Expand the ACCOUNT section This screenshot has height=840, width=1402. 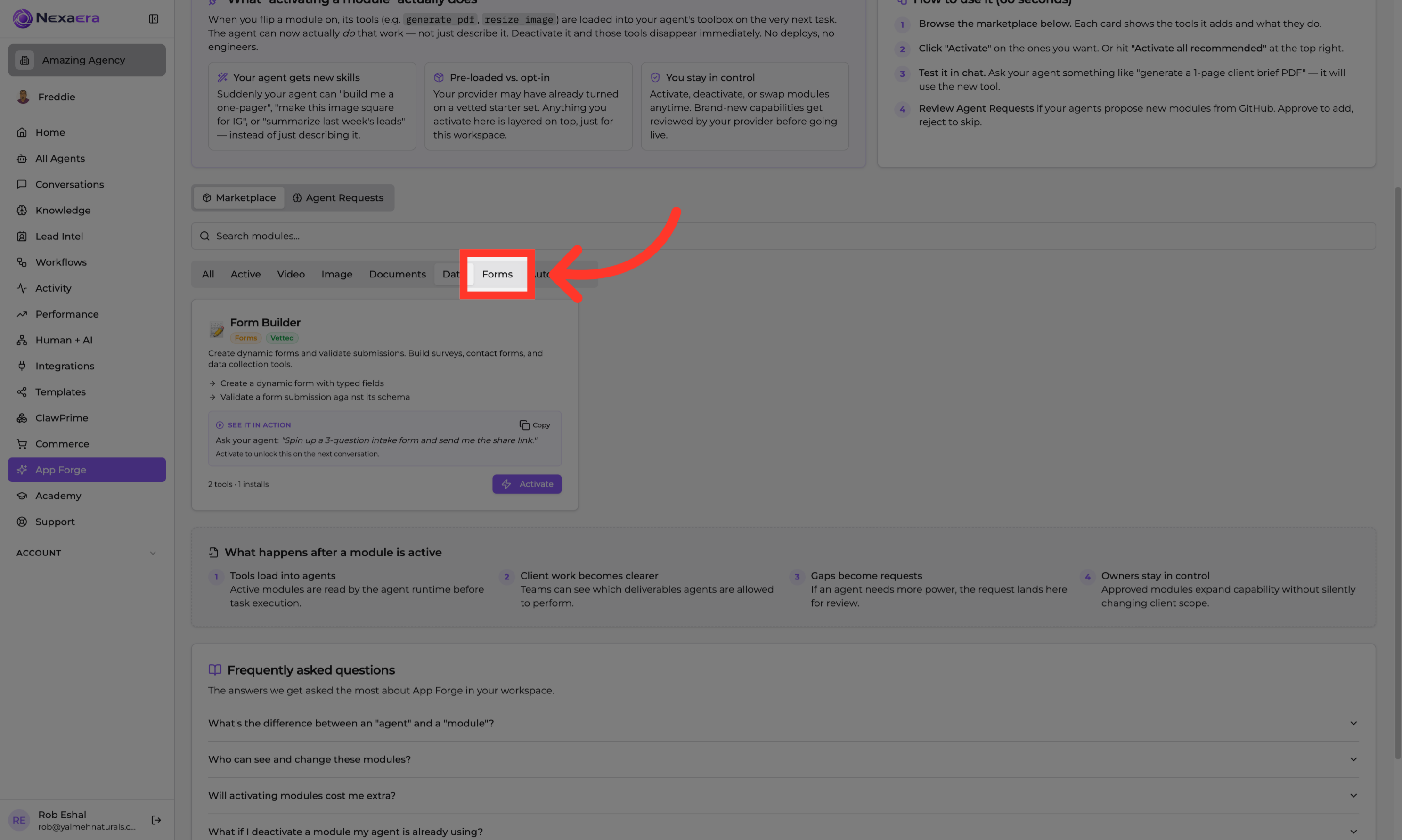click(87, 553)
